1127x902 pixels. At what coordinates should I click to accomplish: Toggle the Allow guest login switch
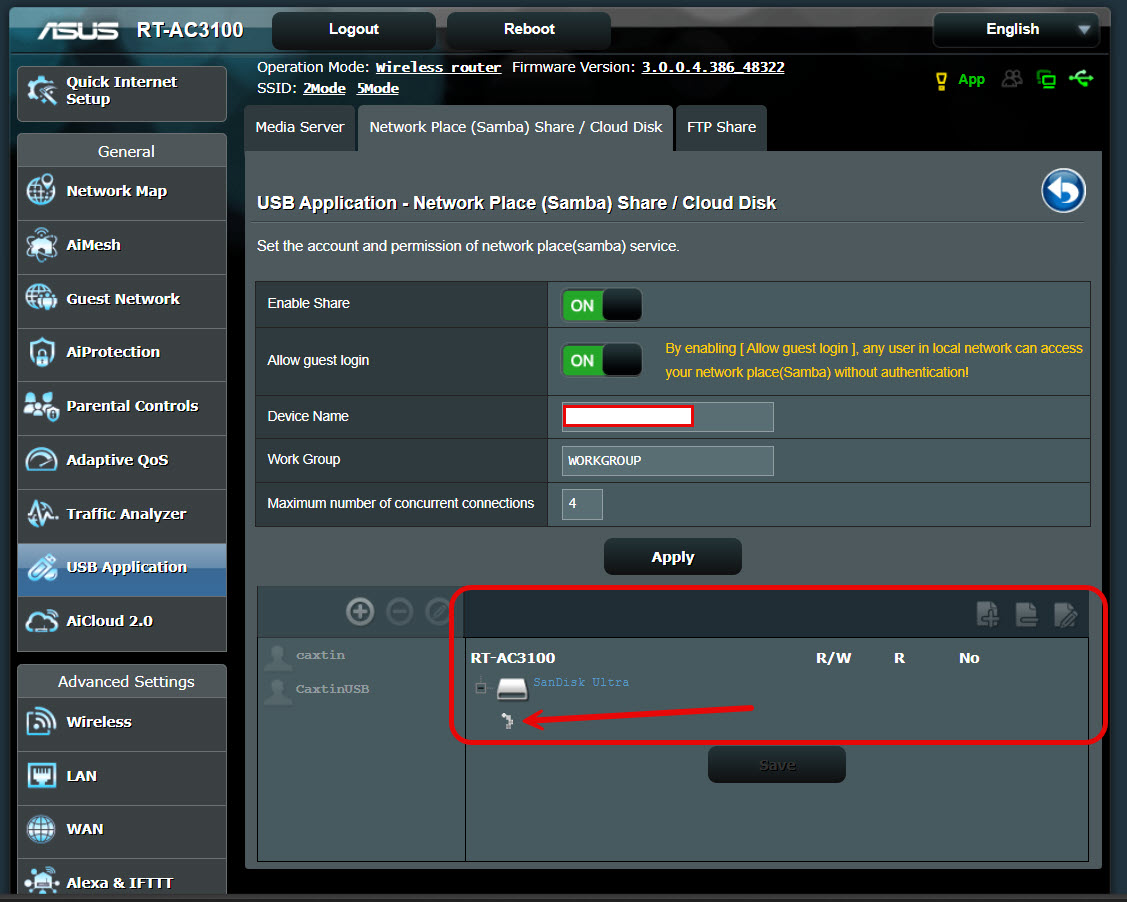pyautogui.click(x=602, y=360)
